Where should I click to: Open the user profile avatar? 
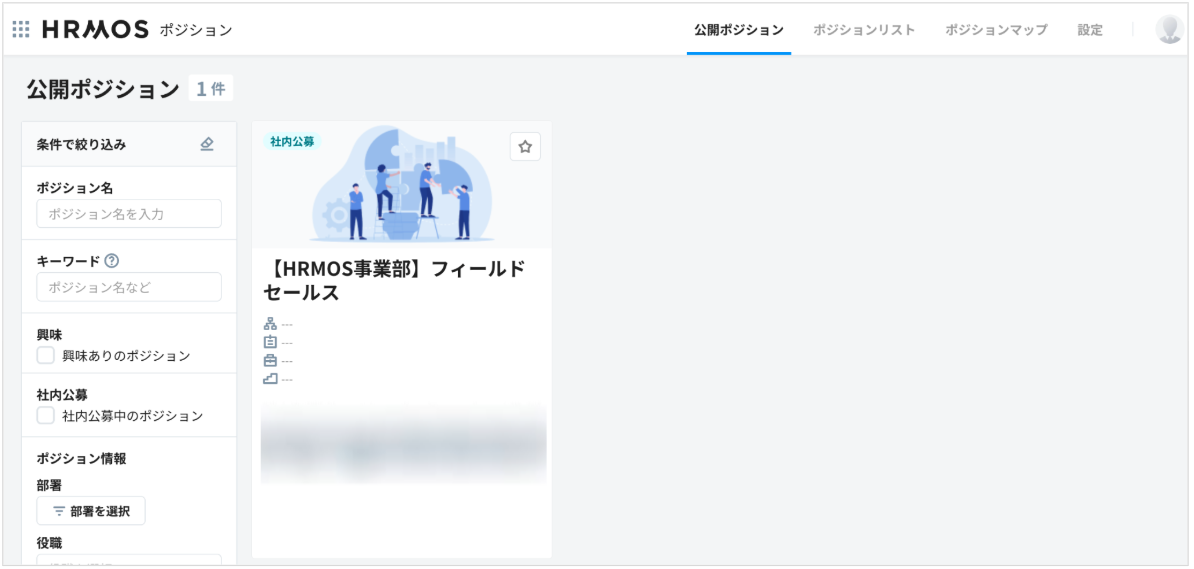pyautogui.click(x=1169, y=30)
